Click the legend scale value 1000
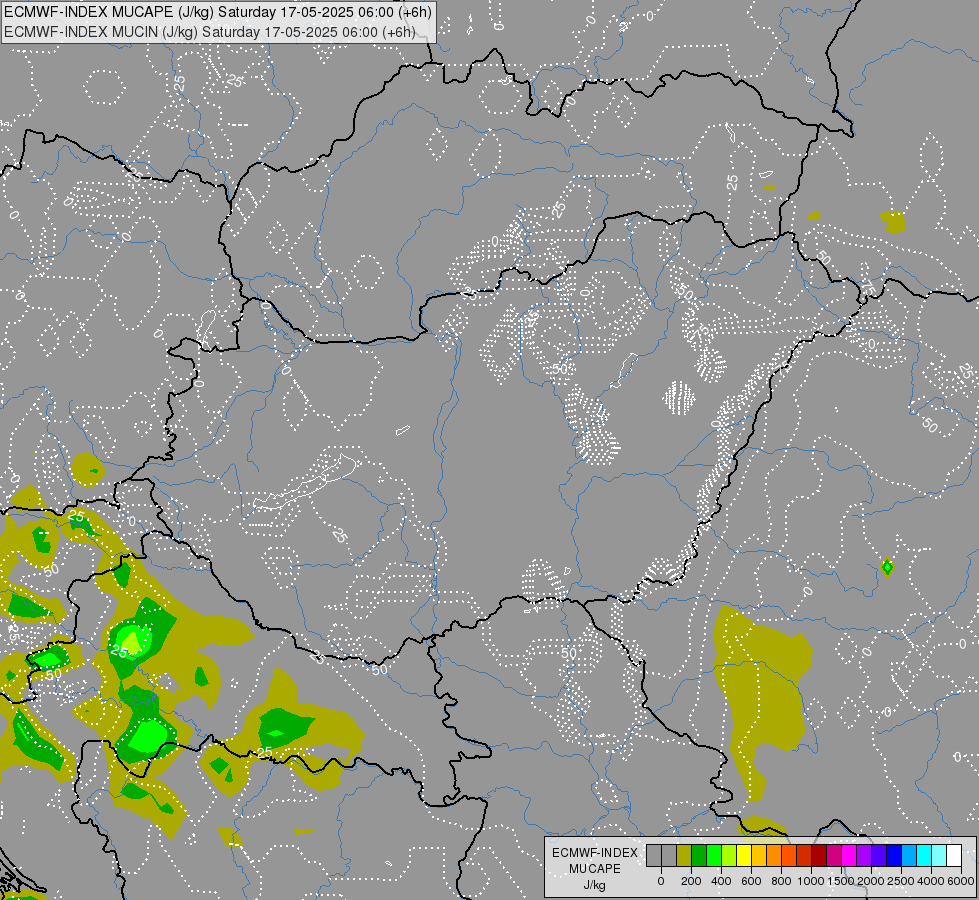 pos(811,881)
